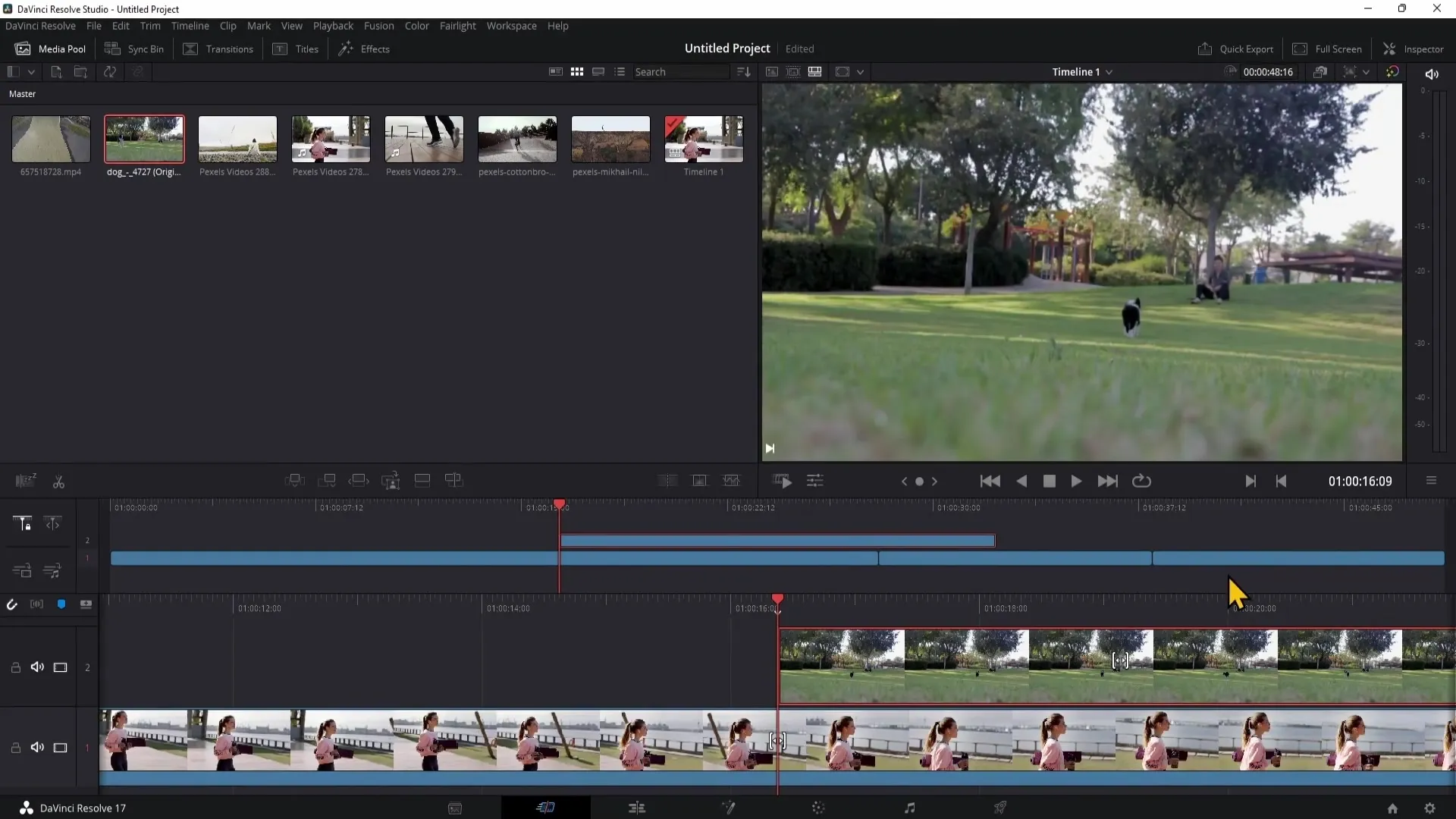This screenshot has width=1456, height=819.
Task: Mute audio on track 1
Action: point(37,748)
